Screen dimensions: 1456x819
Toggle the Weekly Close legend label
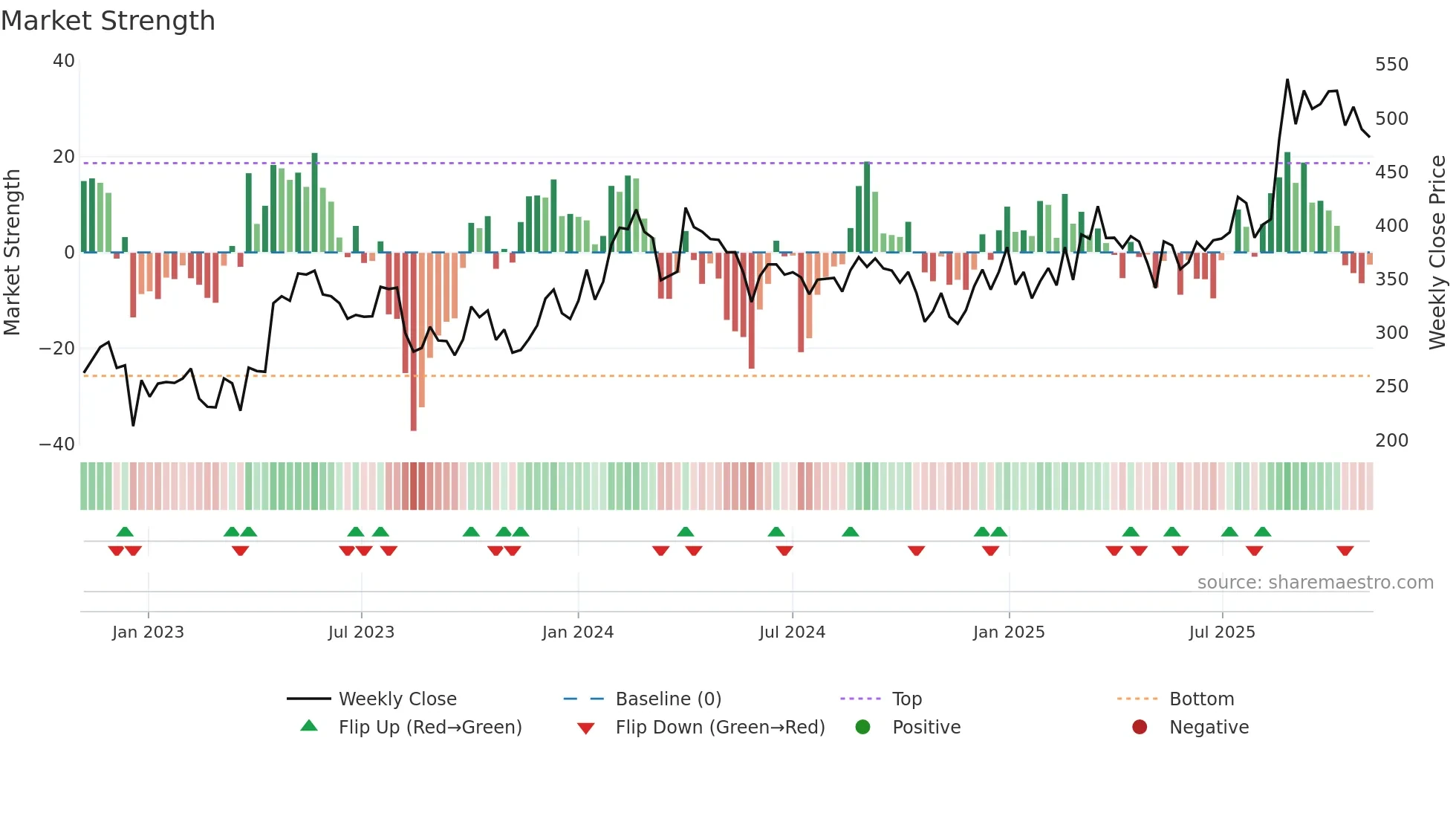(x=397, y=699)
